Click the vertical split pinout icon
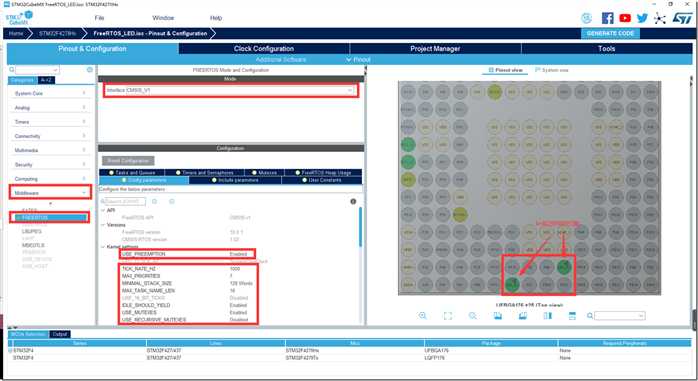The height and width of the screenshot is (381, 698). tap(548, 316)
